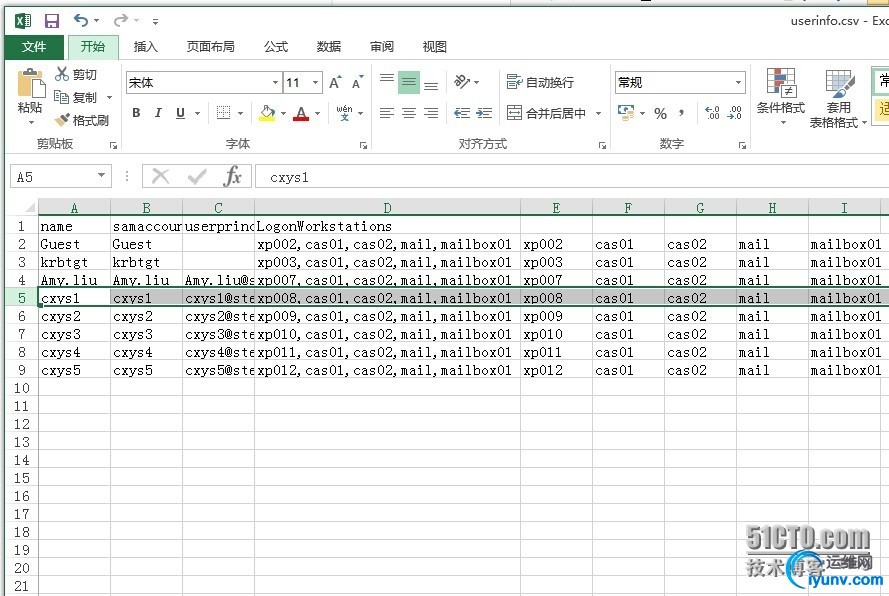Toggle 自动换行 wrap text

[540, 82]
